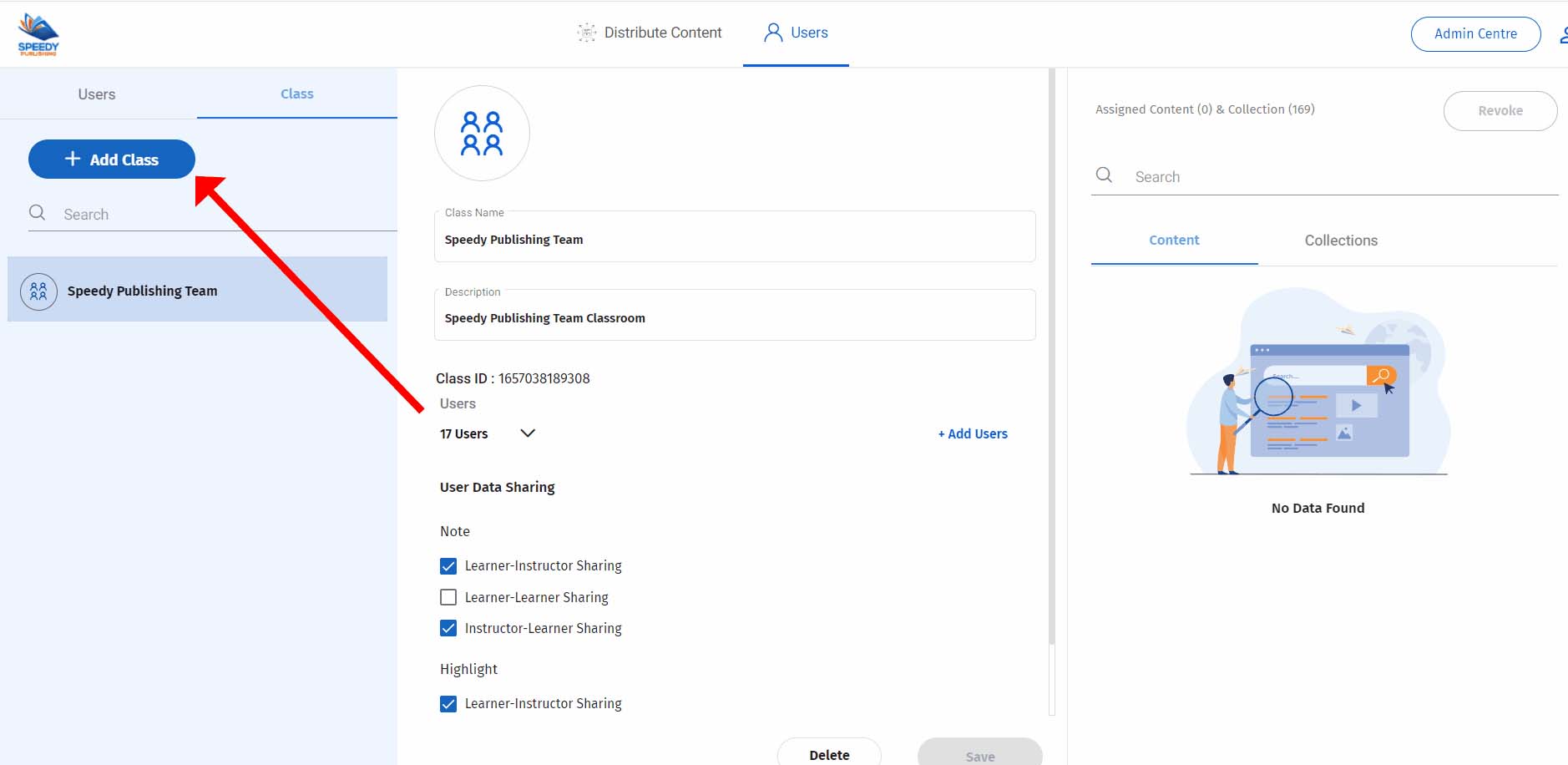Click the 17 Users label
This screenshot has height=765, width=1568.
click(x=464, y=433)
